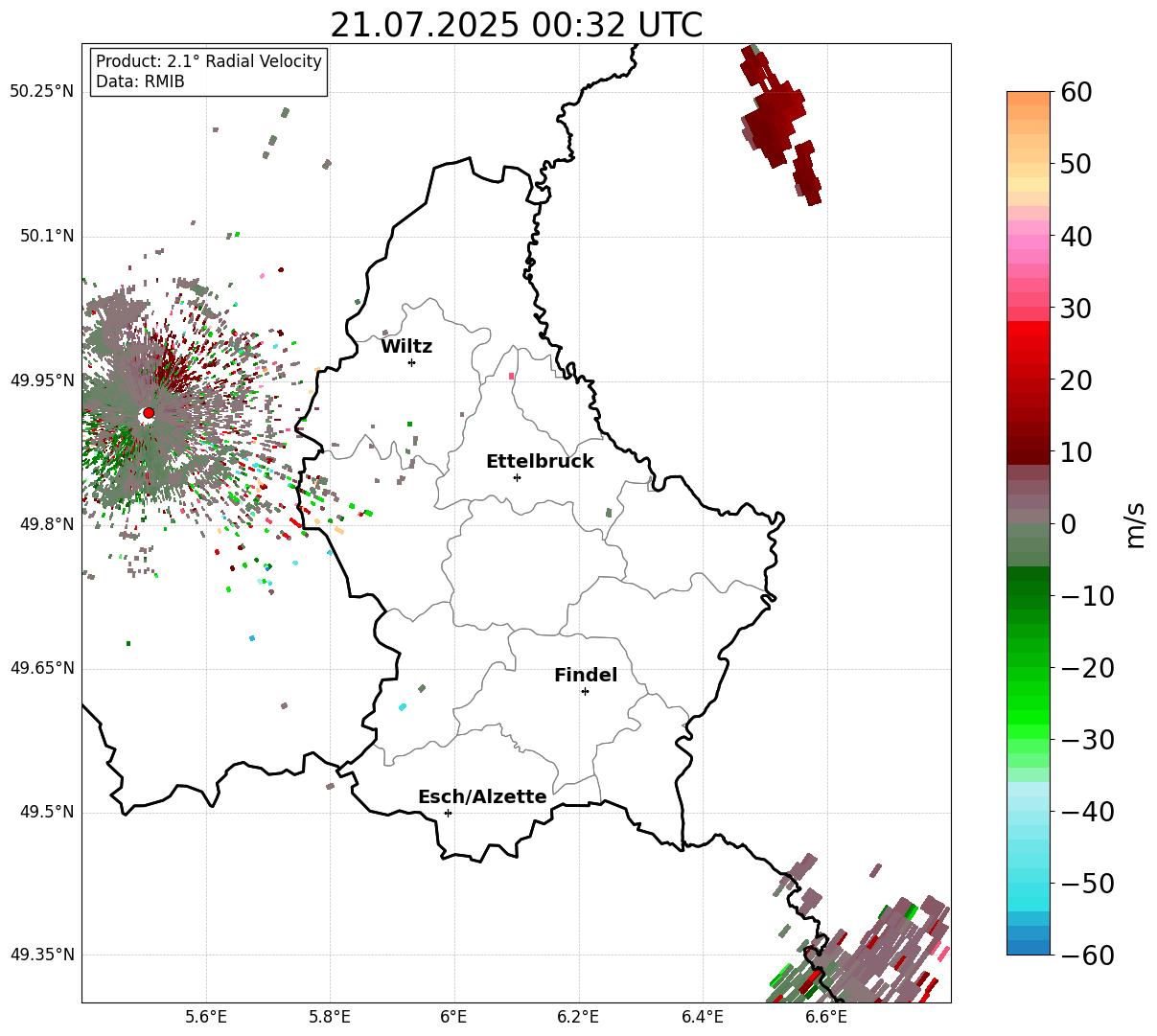This screenshot has width=1157, height=1036.
Task: Click the 5.6°E longitude tick label
Action: click(x=206, y=1017)
